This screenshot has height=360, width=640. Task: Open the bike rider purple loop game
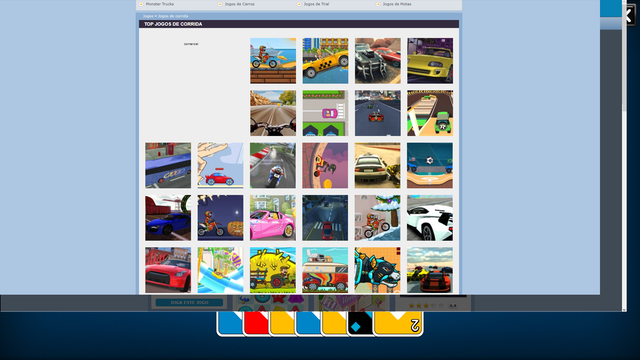(x=325, y=165)
